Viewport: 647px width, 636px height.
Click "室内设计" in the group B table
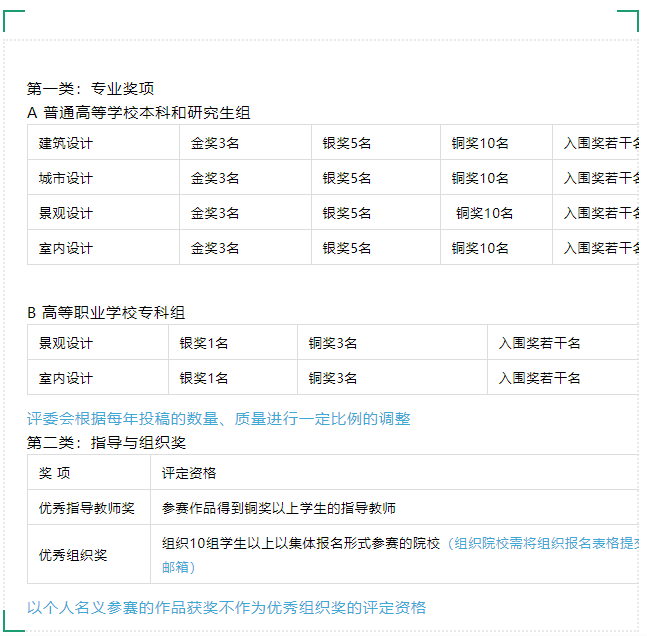[66, 378]
